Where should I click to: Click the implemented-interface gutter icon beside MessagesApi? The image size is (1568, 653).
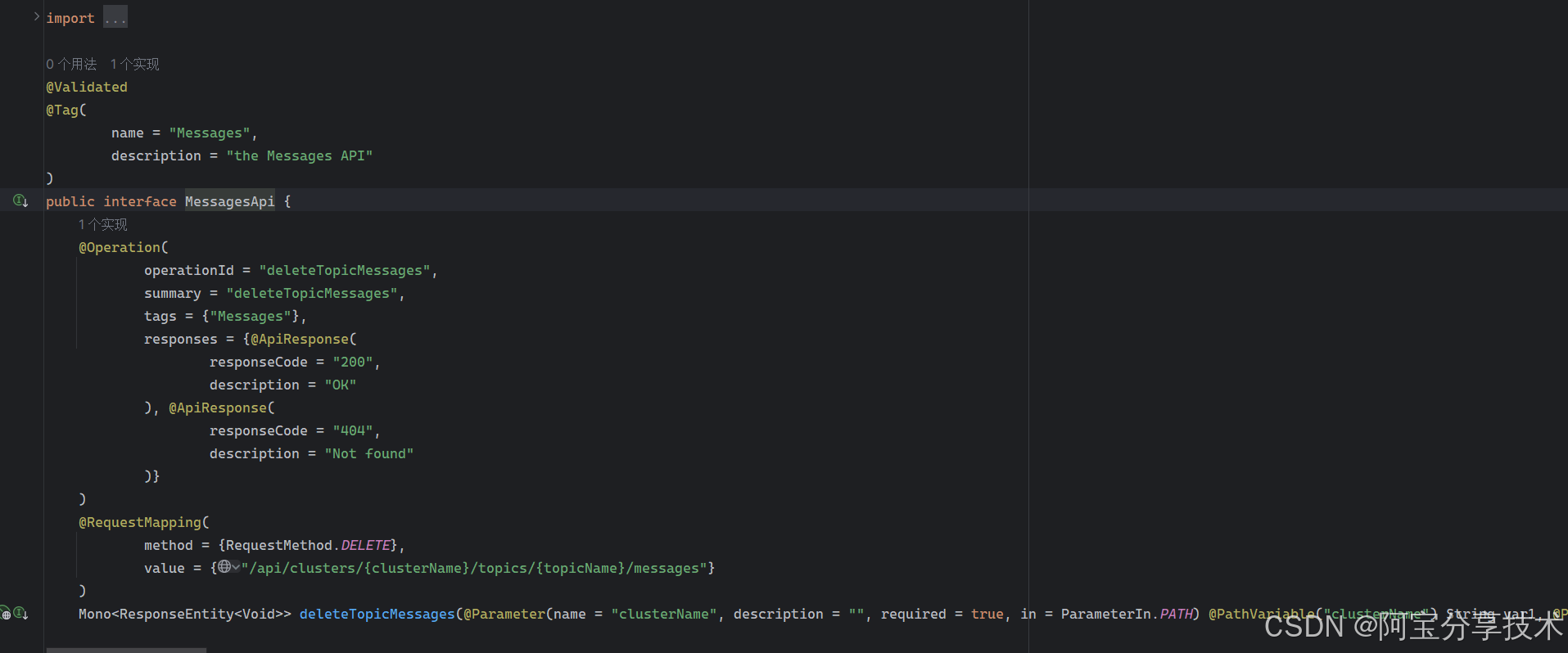tap(20, 200)
